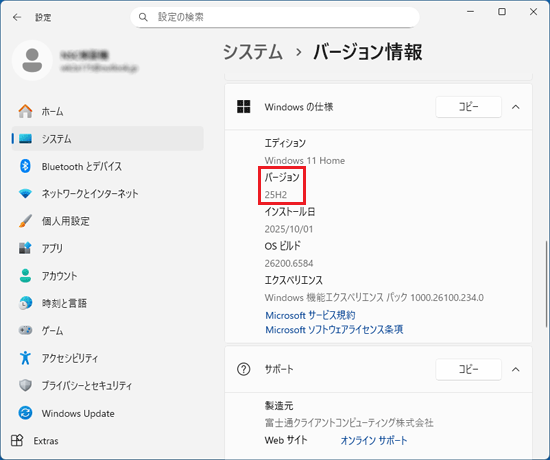Click the アクセシビリティ figure icon
The width and height of the screenshot is (550, 460).
[25, 358]
